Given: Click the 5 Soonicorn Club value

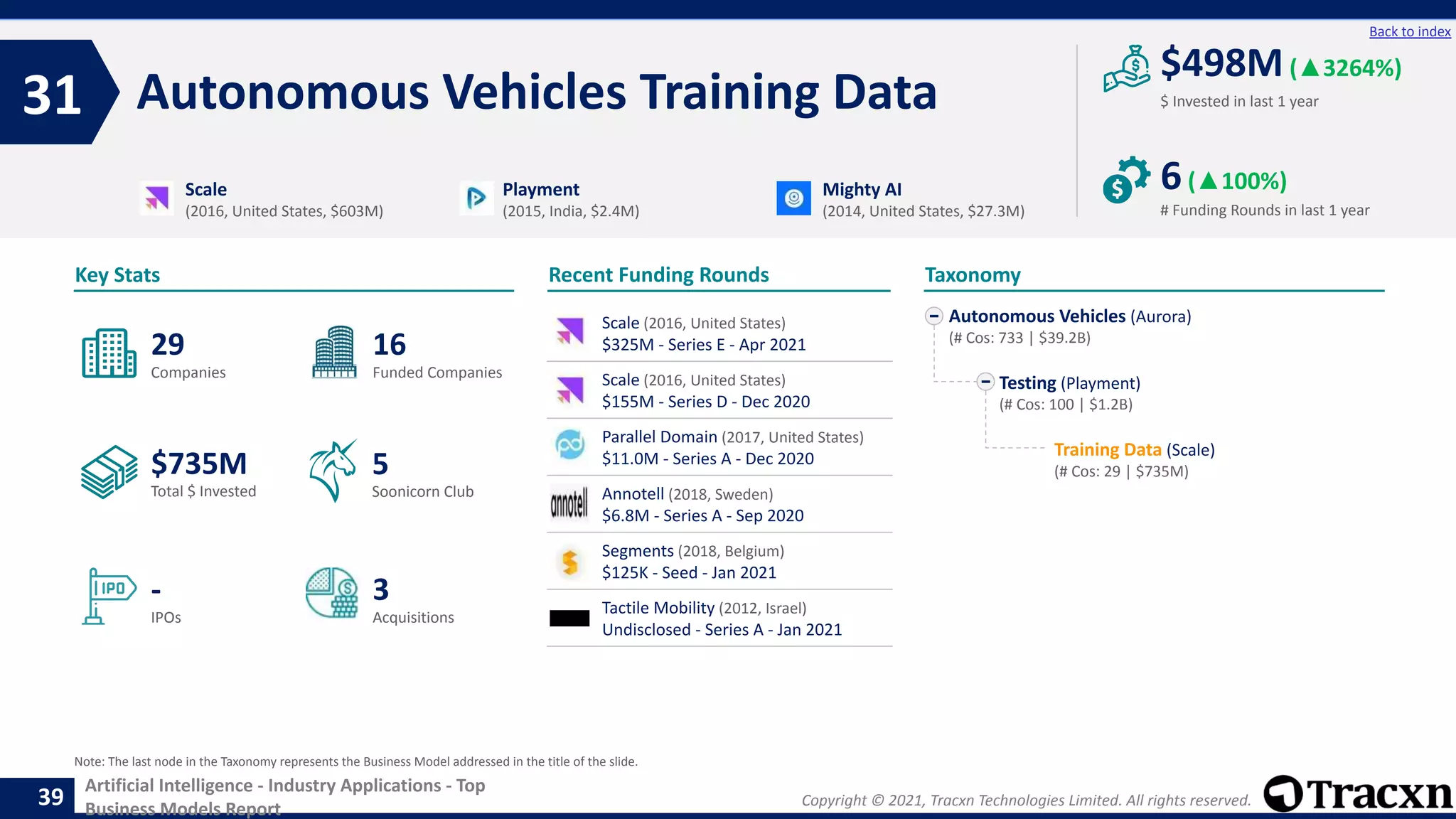Looking at the screenshot, I should click(380, 464).
